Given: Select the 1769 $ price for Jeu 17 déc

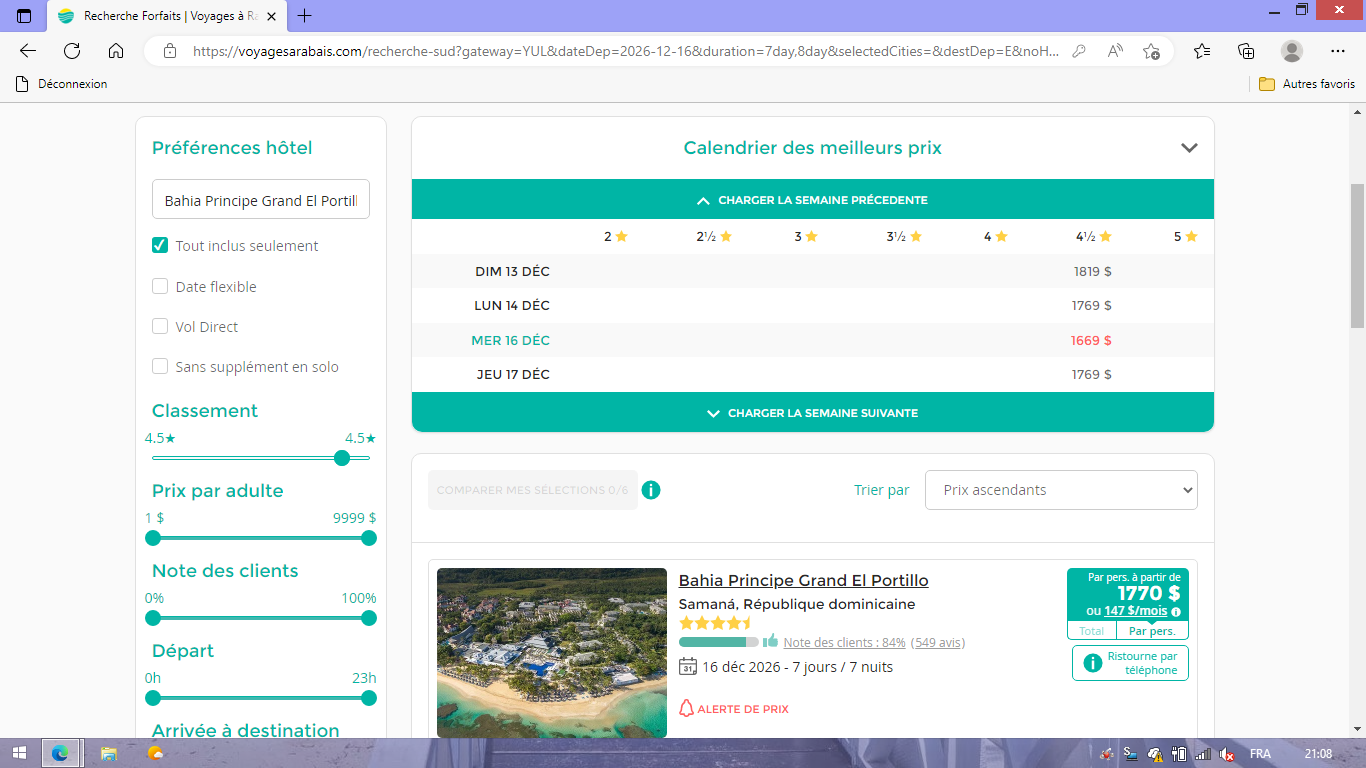Looking at the screenshot, I should (1092, 374).
